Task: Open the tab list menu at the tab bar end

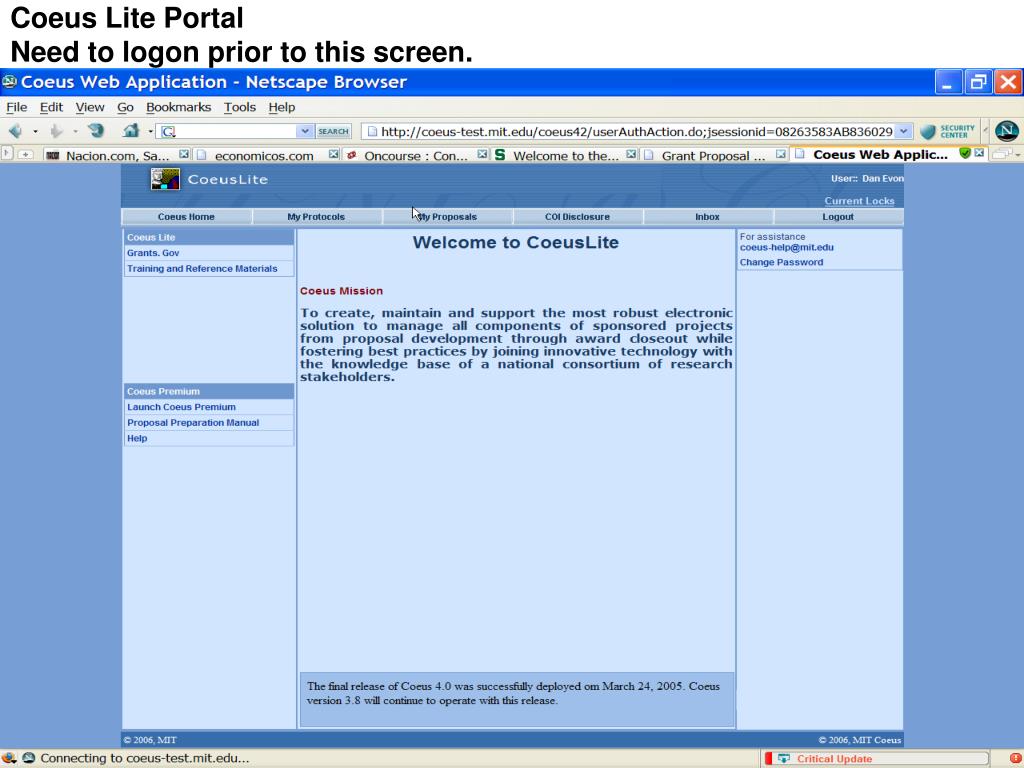Action: (x=1006, y=154)
